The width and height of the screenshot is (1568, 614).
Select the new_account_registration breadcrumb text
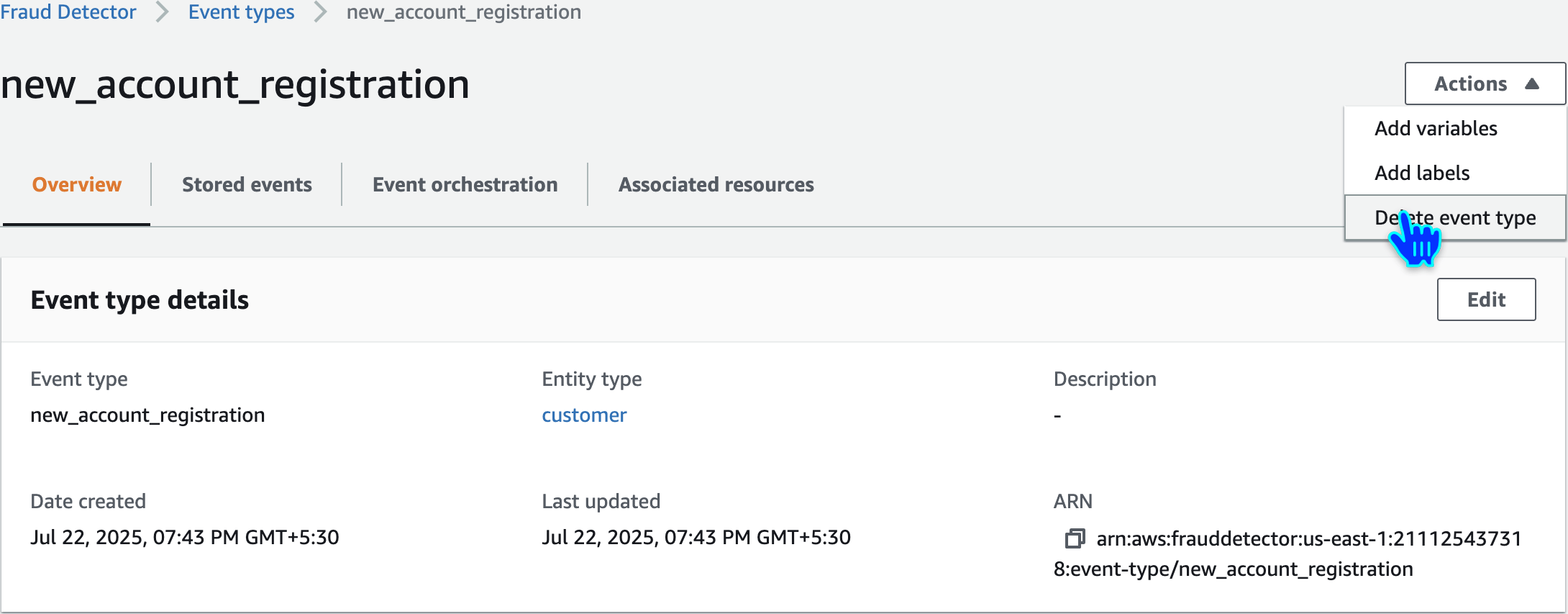(x=464, y=12)
